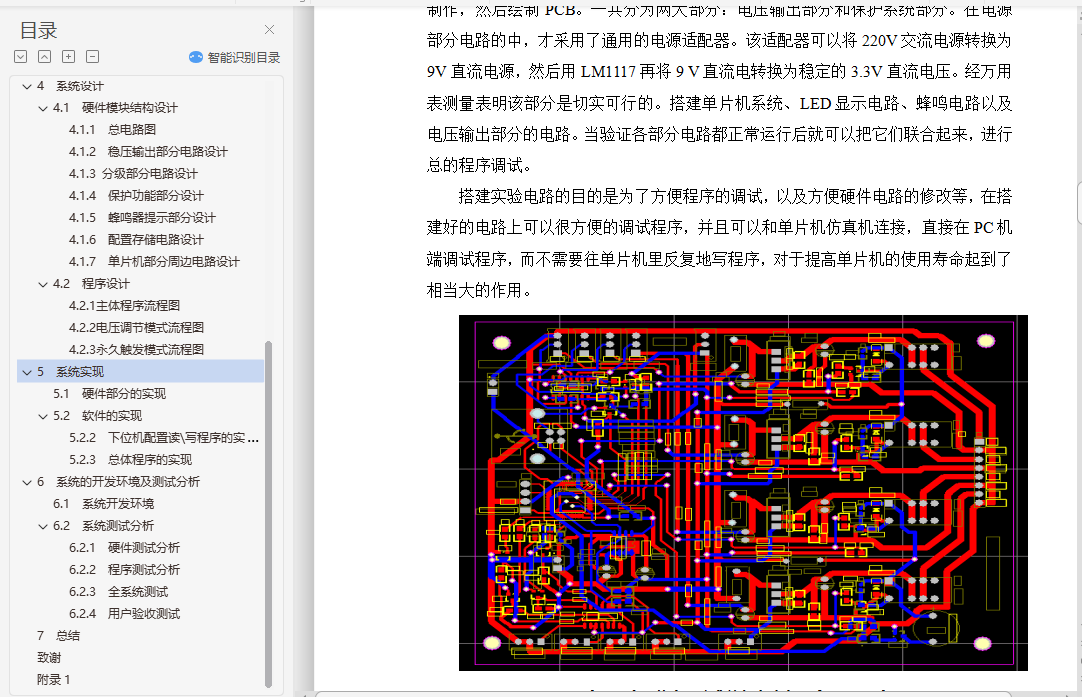Click the collapse-up arrow icon under 目录

44,57
